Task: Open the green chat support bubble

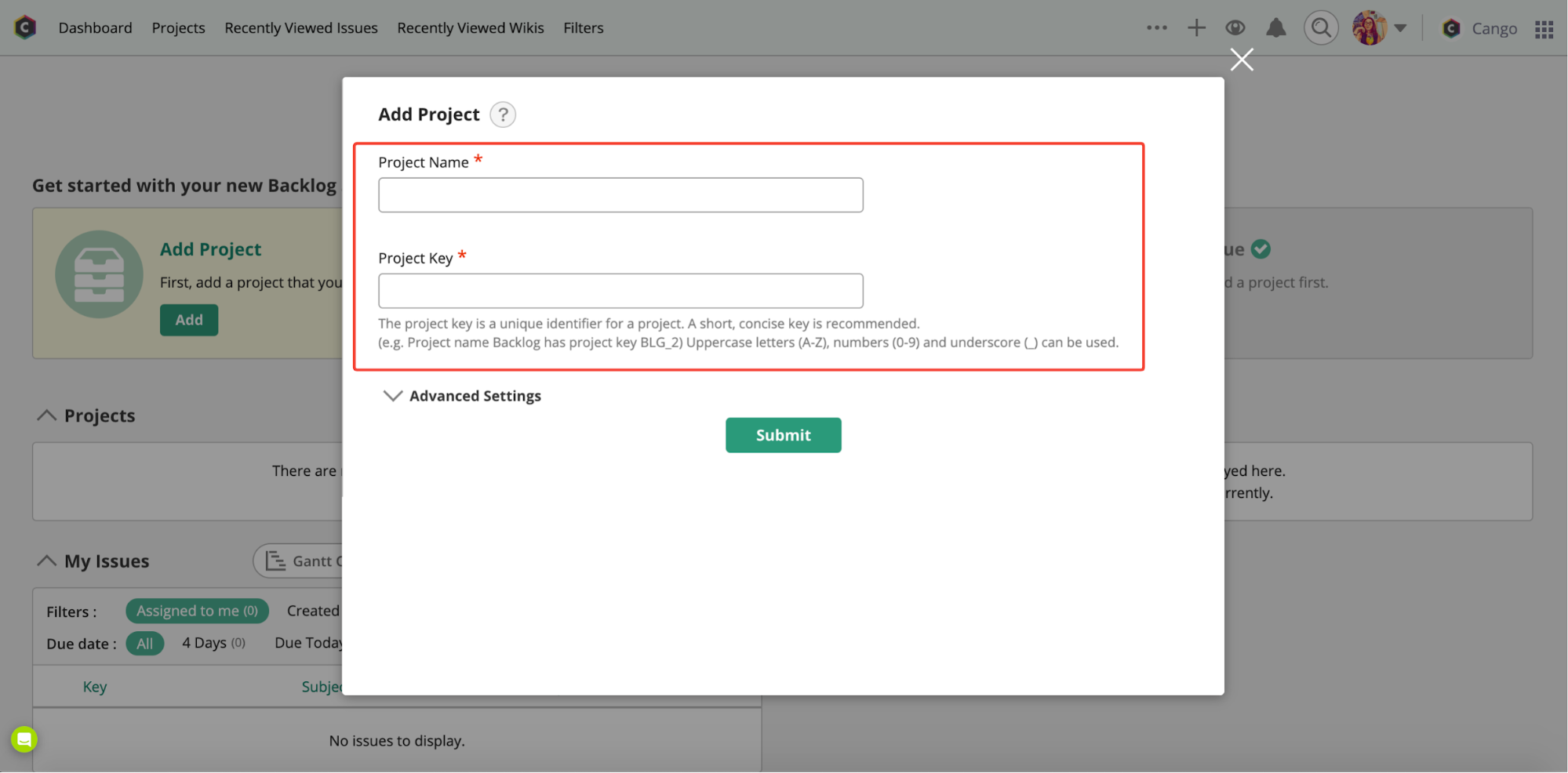Action: tap(24, 739)
